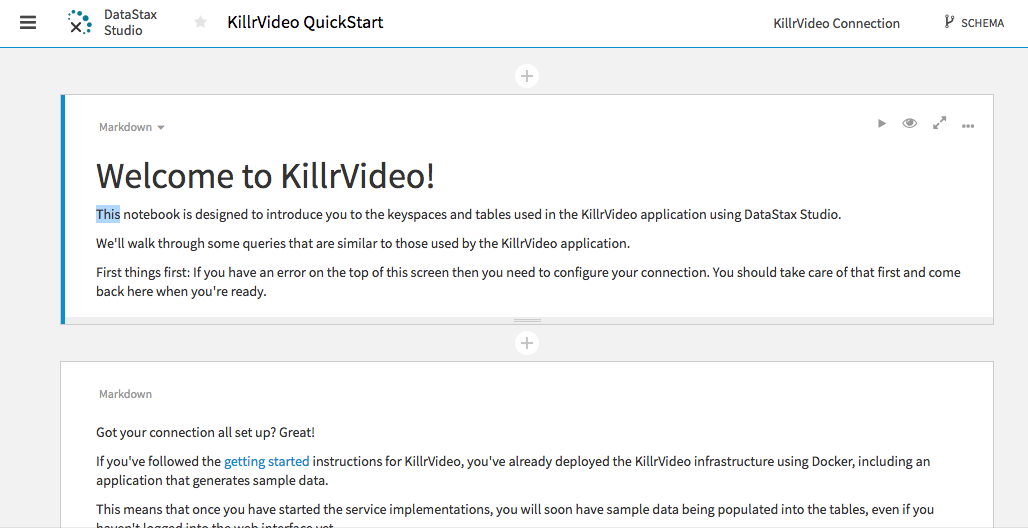Click the DataStax Studio logo
Image resolution: width=1028 pixels, height=528 pixels.
tap(113, 22)
